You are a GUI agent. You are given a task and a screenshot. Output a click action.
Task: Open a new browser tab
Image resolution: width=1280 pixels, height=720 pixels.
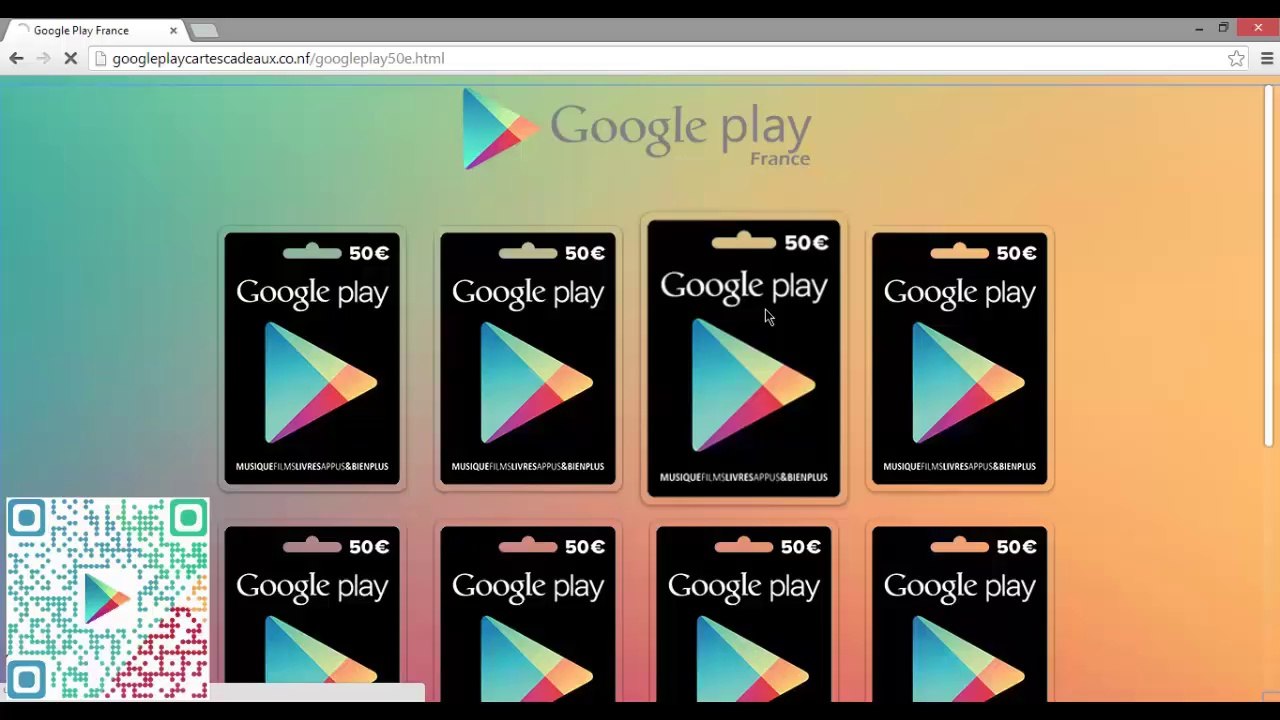203,31
